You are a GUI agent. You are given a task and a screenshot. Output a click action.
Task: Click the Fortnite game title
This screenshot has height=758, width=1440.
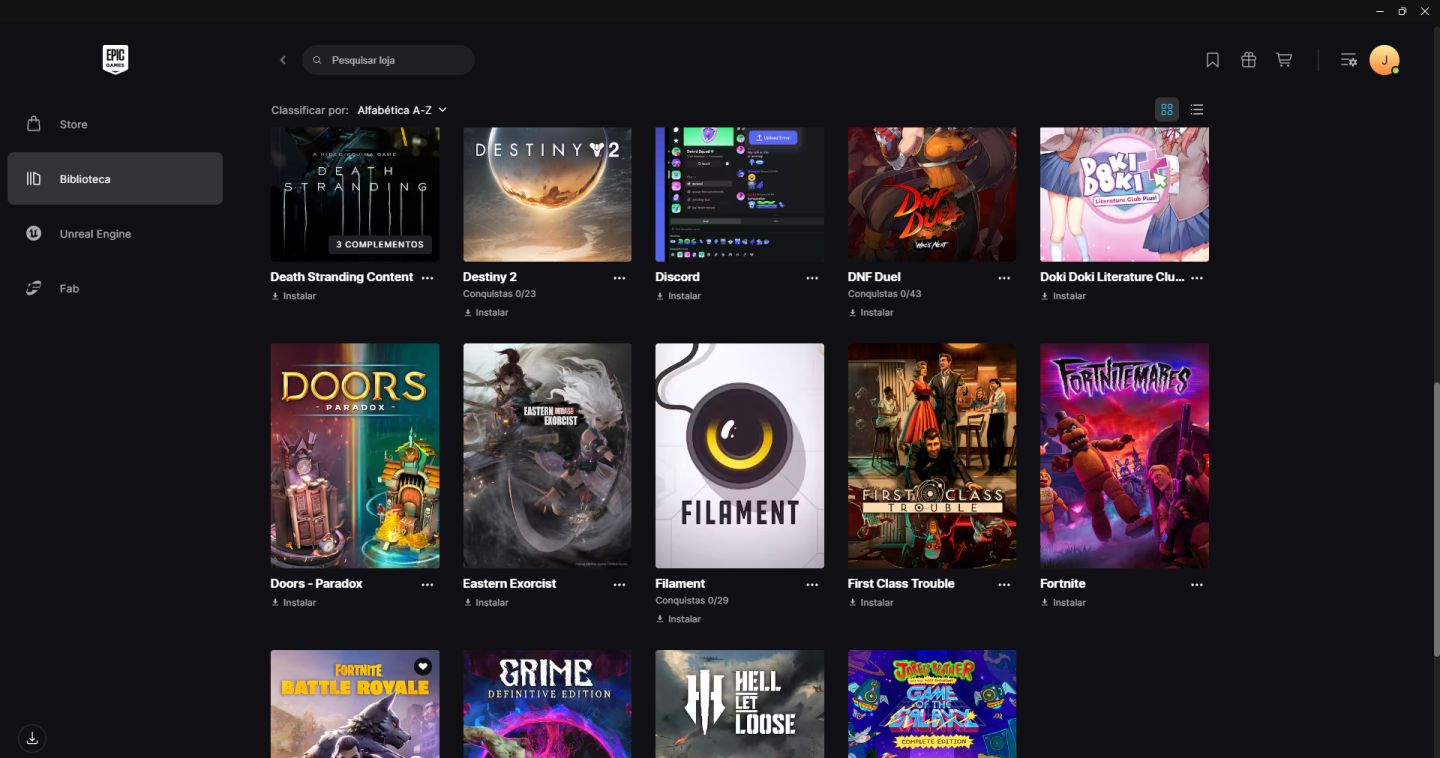coord(1062,584)
